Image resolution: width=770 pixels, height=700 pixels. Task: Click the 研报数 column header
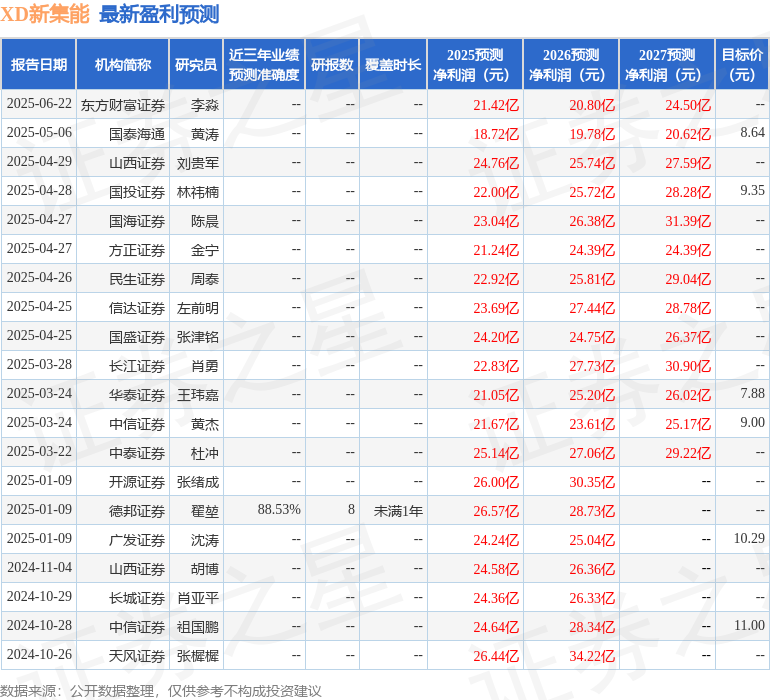332,64
